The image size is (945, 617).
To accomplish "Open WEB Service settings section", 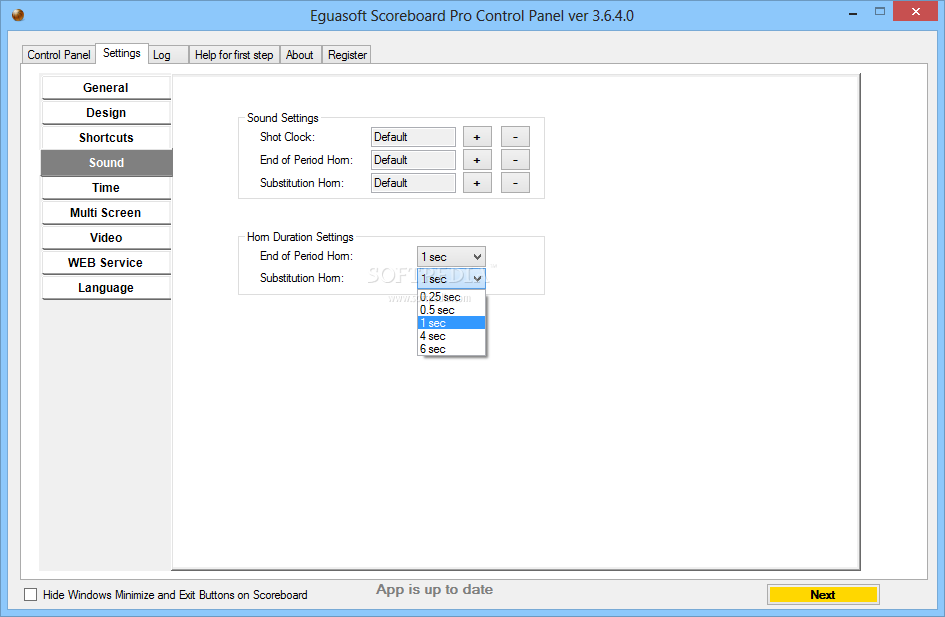I will [x=106, y=263].
